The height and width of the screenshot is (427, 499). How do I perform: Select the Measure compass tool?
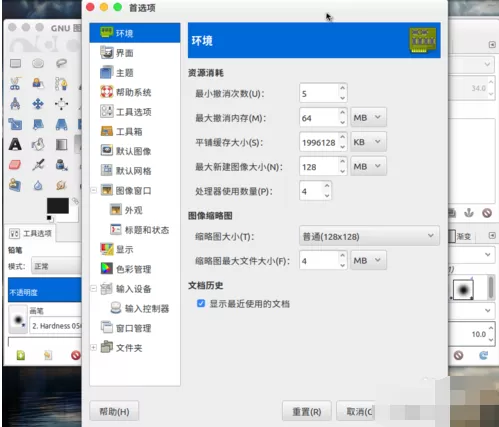coord(15,104)
